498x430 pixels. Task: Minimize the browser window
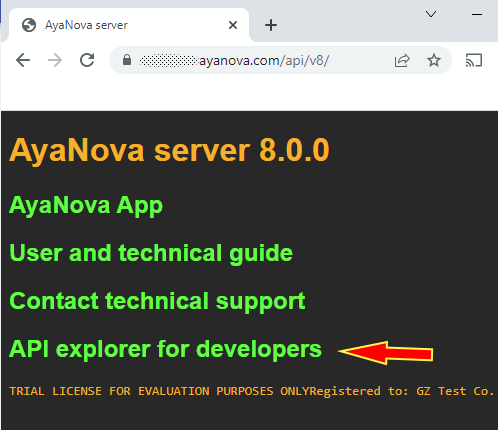[x=477, y=14]
